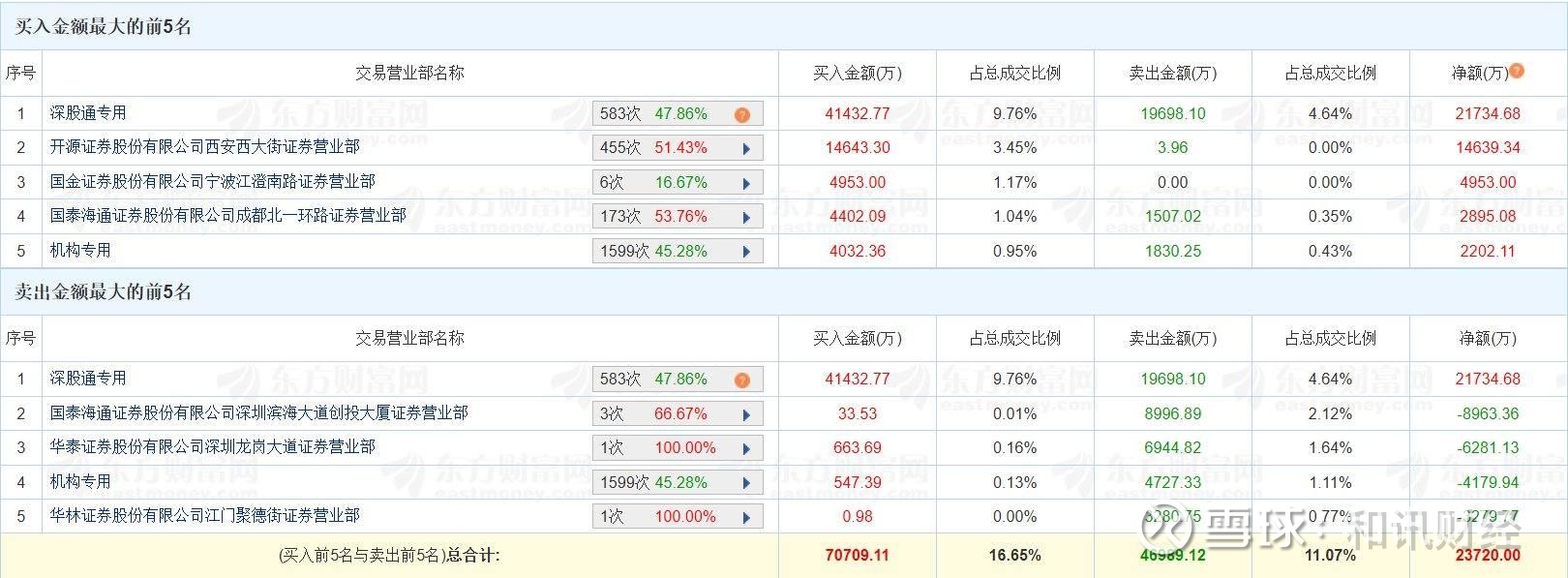Expand arrow next to 455次 51.43%
The width and height of the screenshot is (1568, 578).
pyautogui.click(x=746, y=149)
